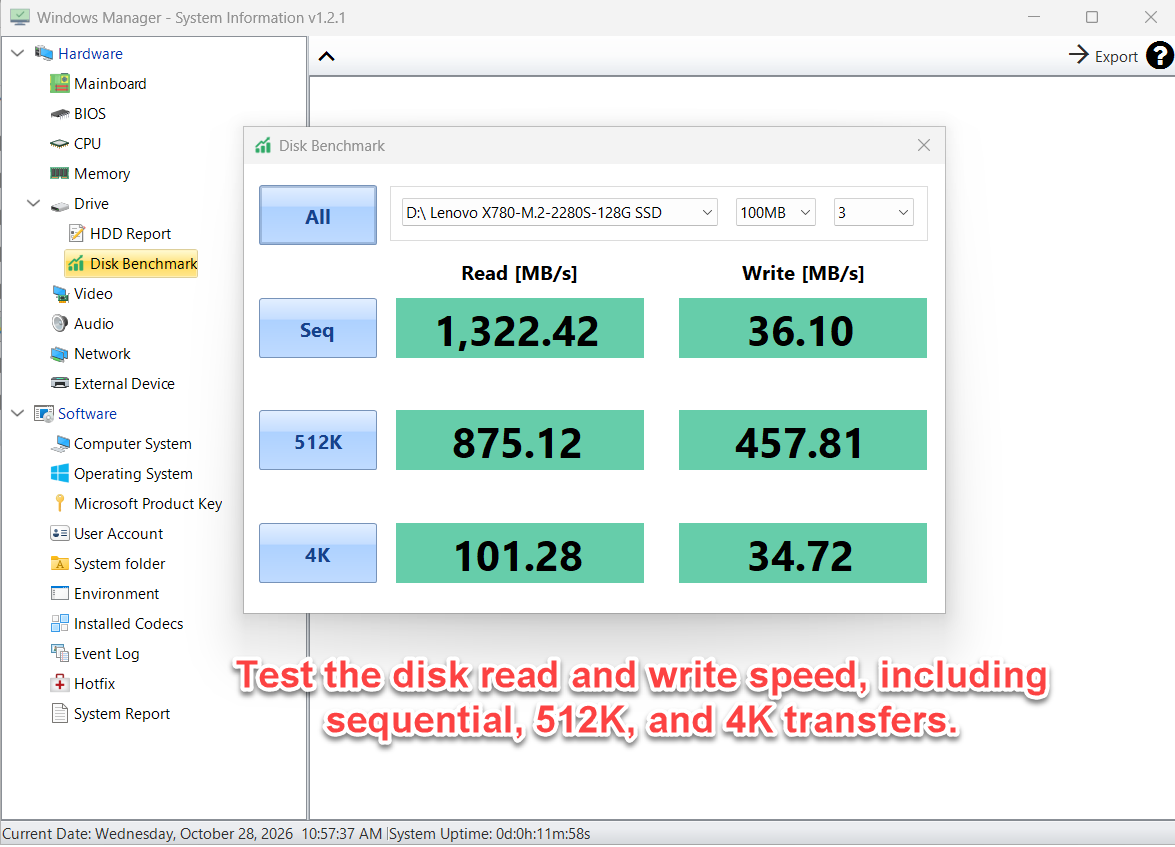The image size is (1175, 847).
Task: Click the Computer System icon
Action: pyautogui.click(x=59, y=444)
